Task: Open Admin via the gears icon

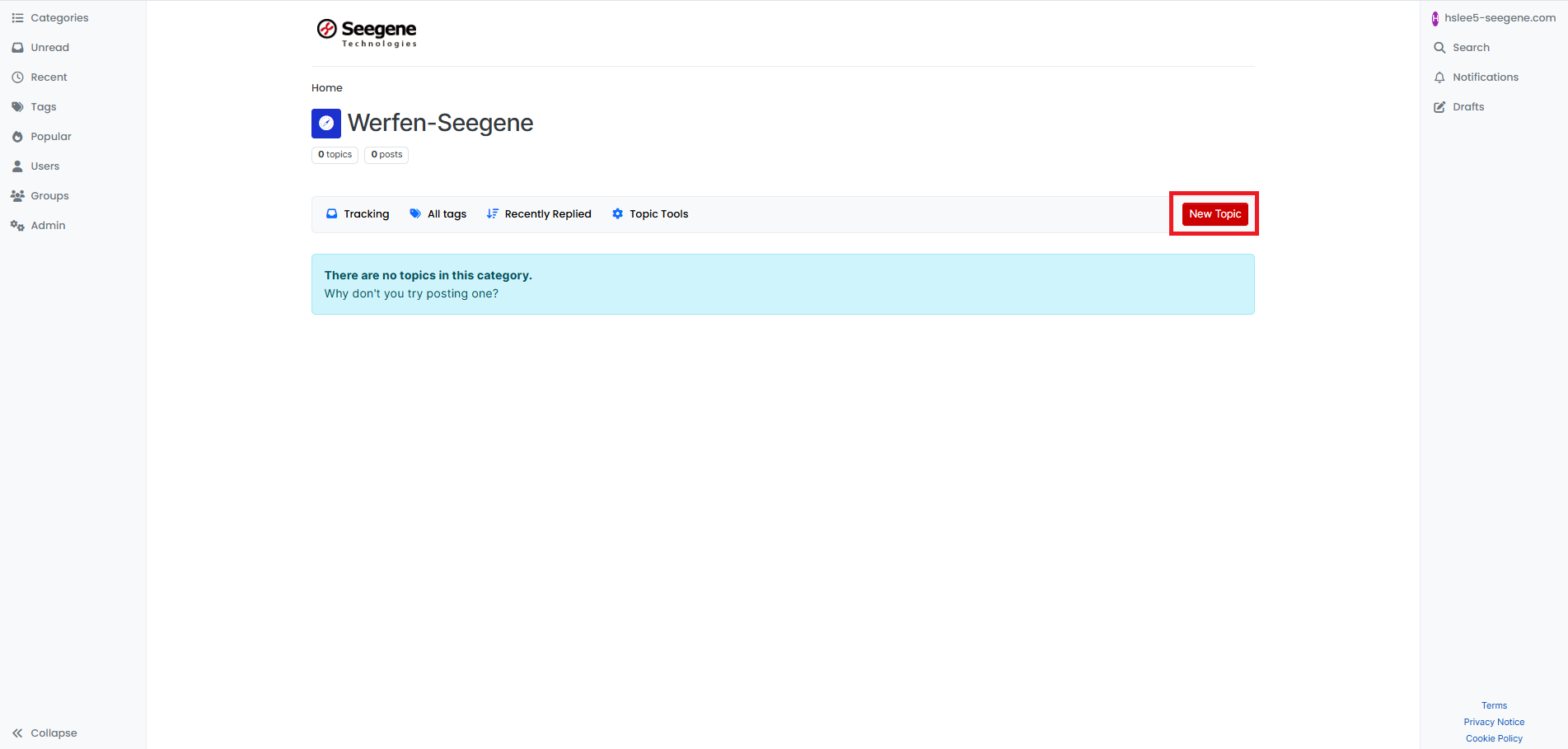Action: point(17,226)
